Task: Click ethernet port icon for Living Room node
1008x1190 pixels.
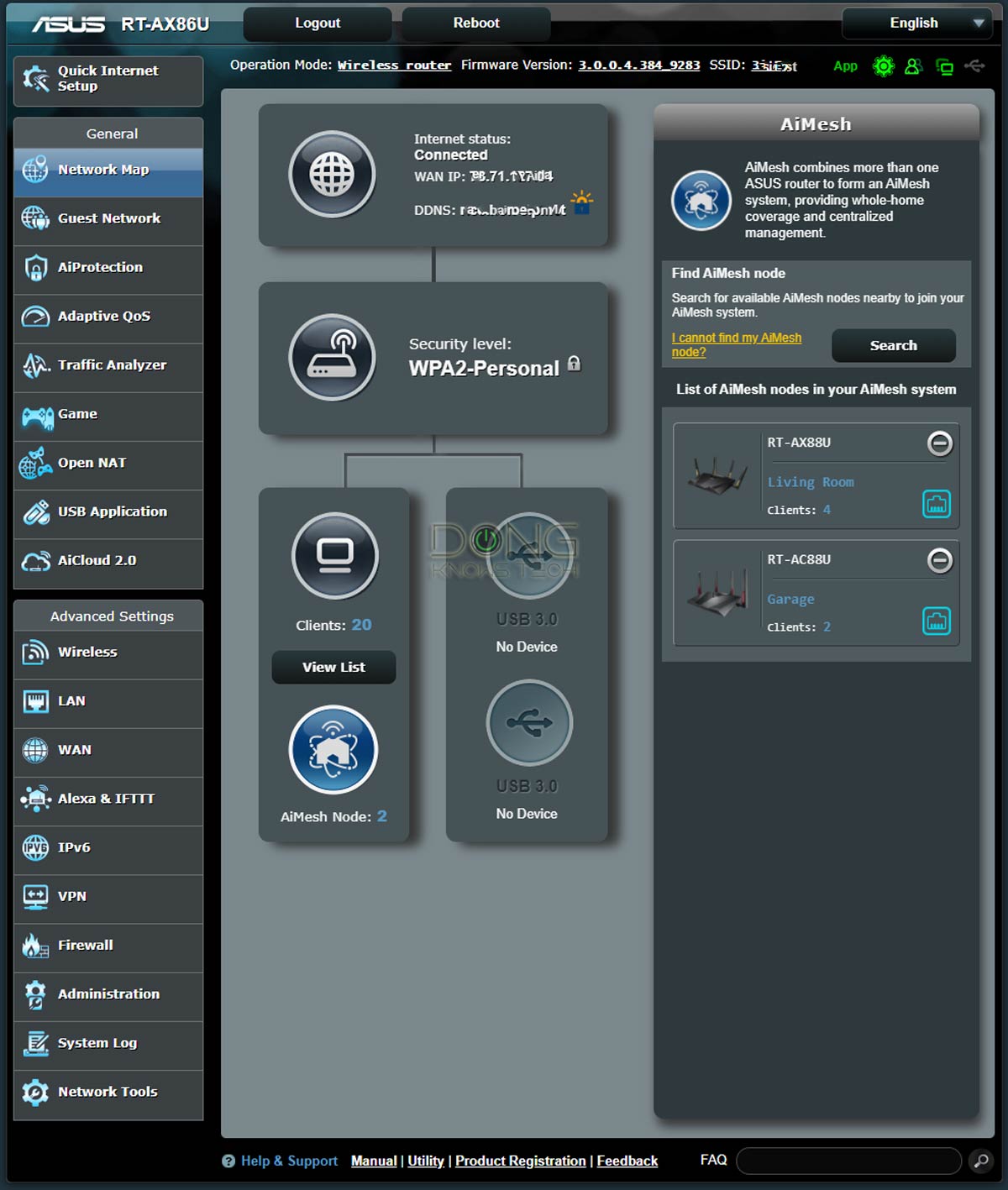Action: tap(937, 504)
